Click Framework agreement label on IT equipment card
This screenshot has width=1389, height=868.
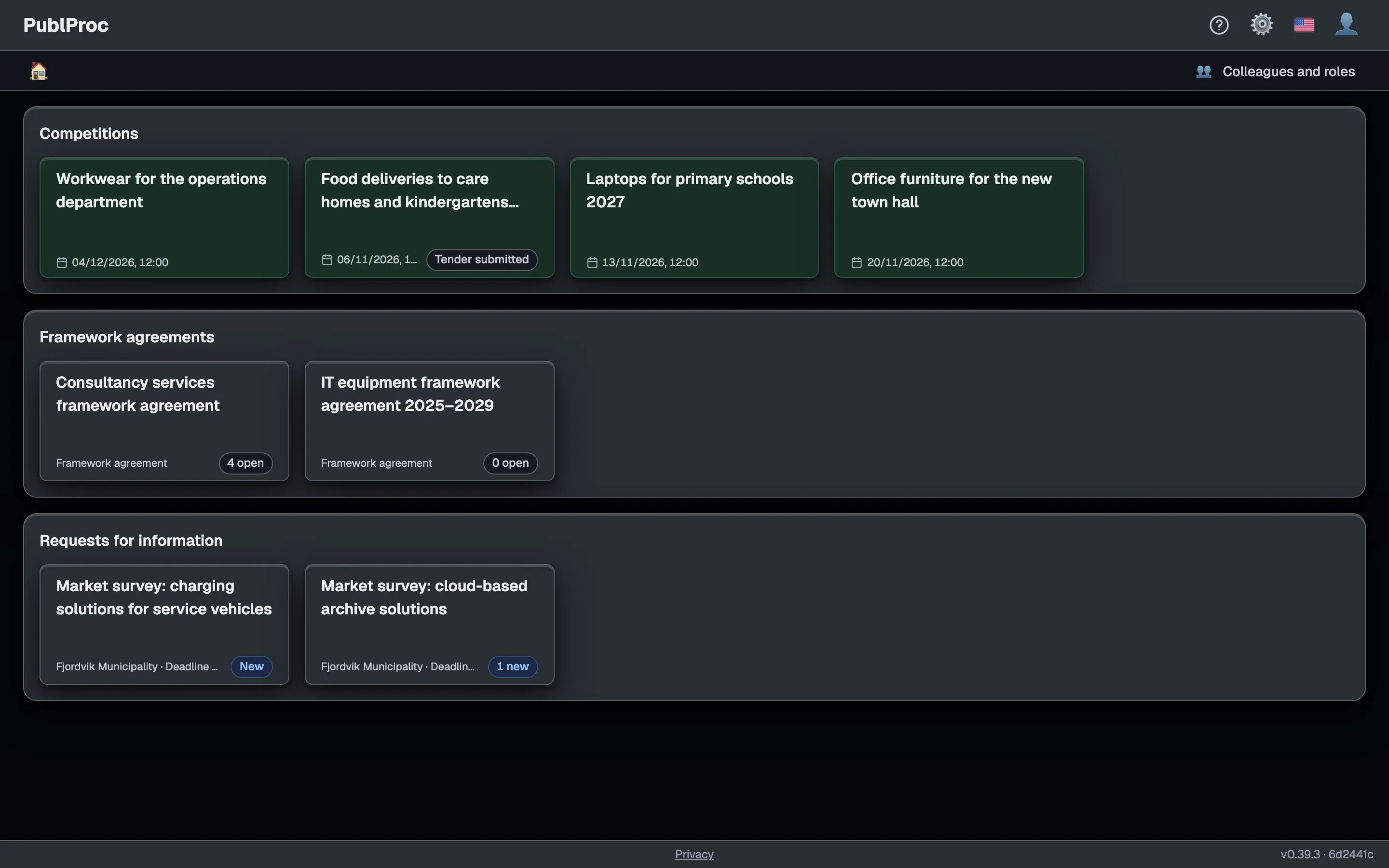click(377, 463)
